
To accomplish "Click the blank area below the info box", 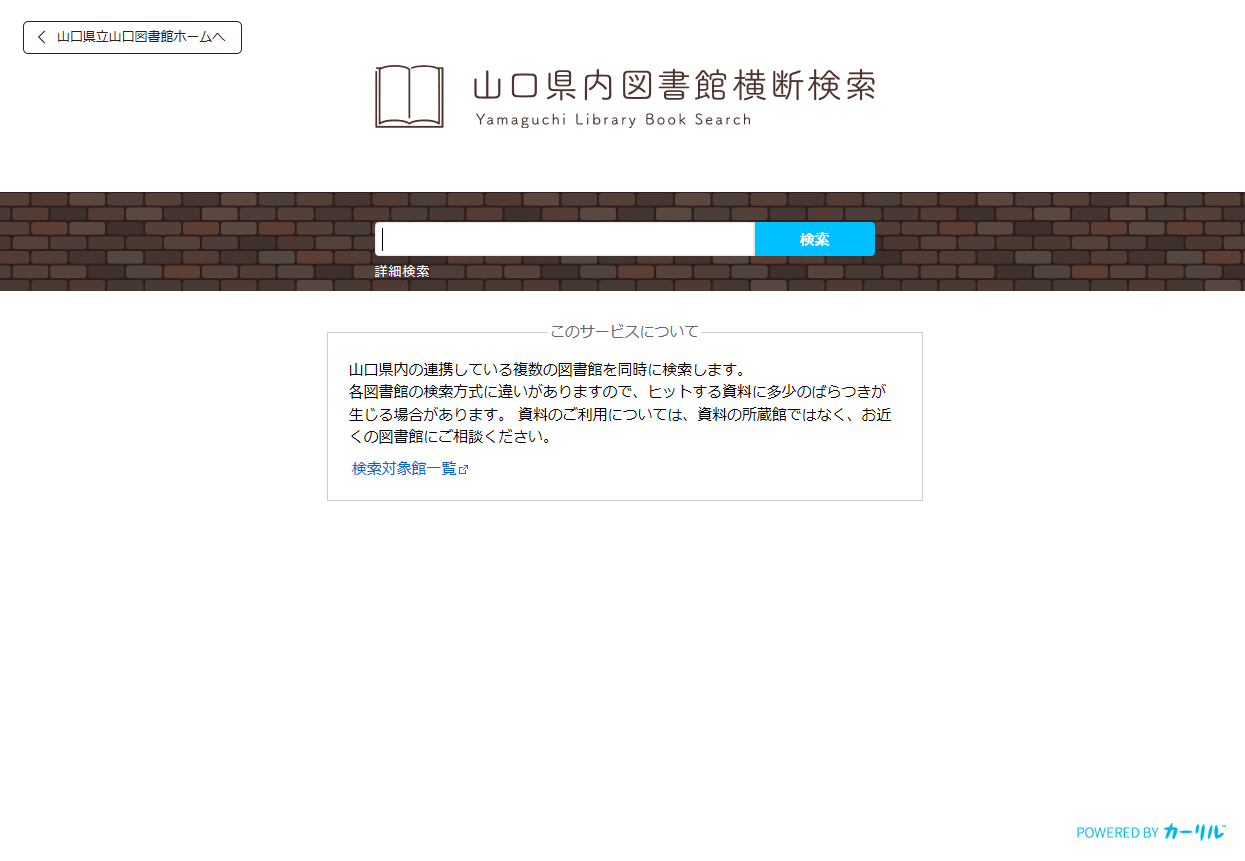I will coord(624,650).
